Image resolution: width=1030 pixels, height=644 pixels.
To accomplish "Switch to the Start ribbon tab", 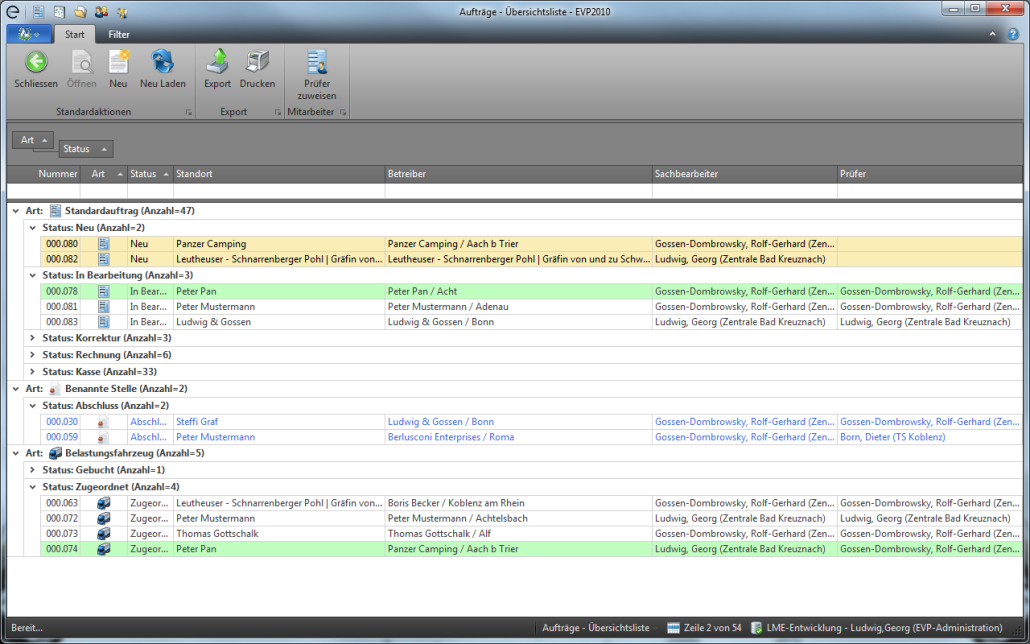I will pyautogui.click(x=74, y=34).
